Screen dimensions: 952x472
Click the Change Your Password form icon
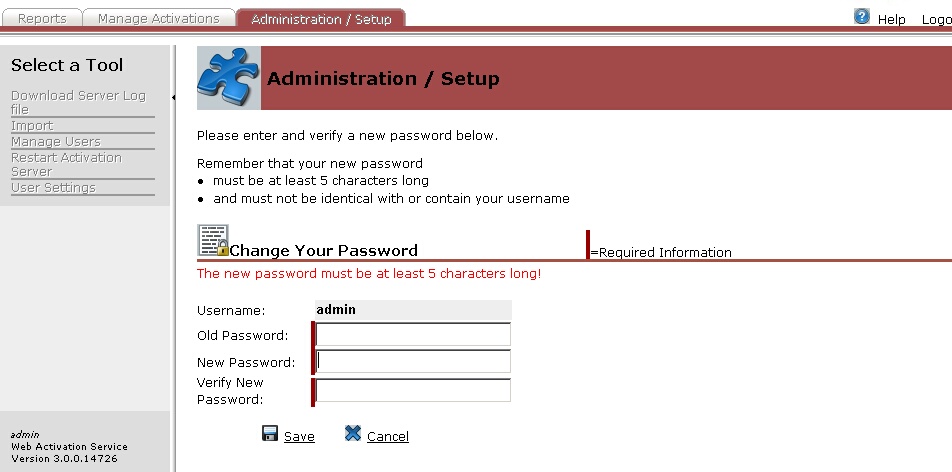213,240
